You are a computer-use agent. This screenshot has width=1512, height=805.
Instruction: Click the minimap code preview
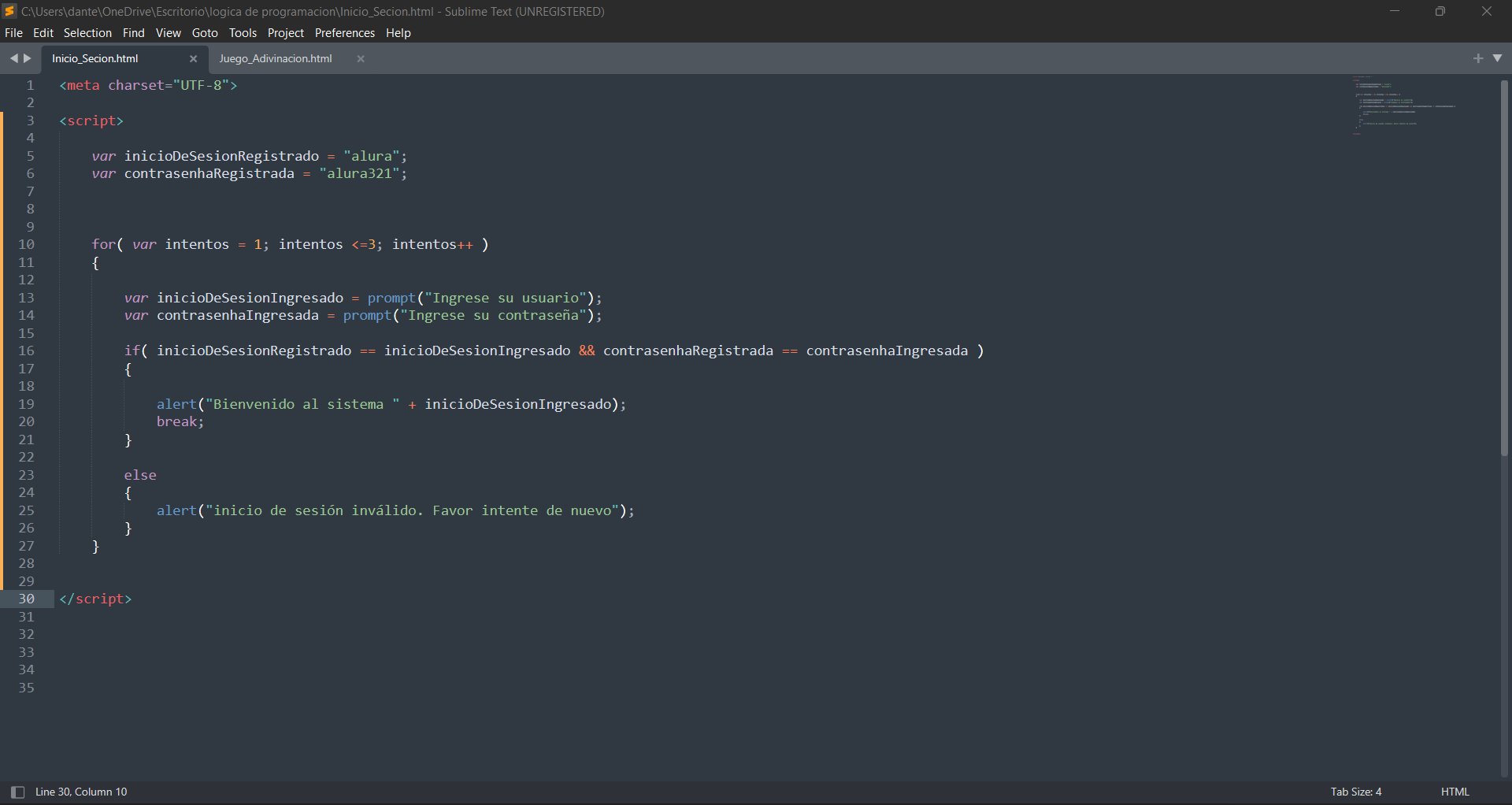coord(1404,106)
